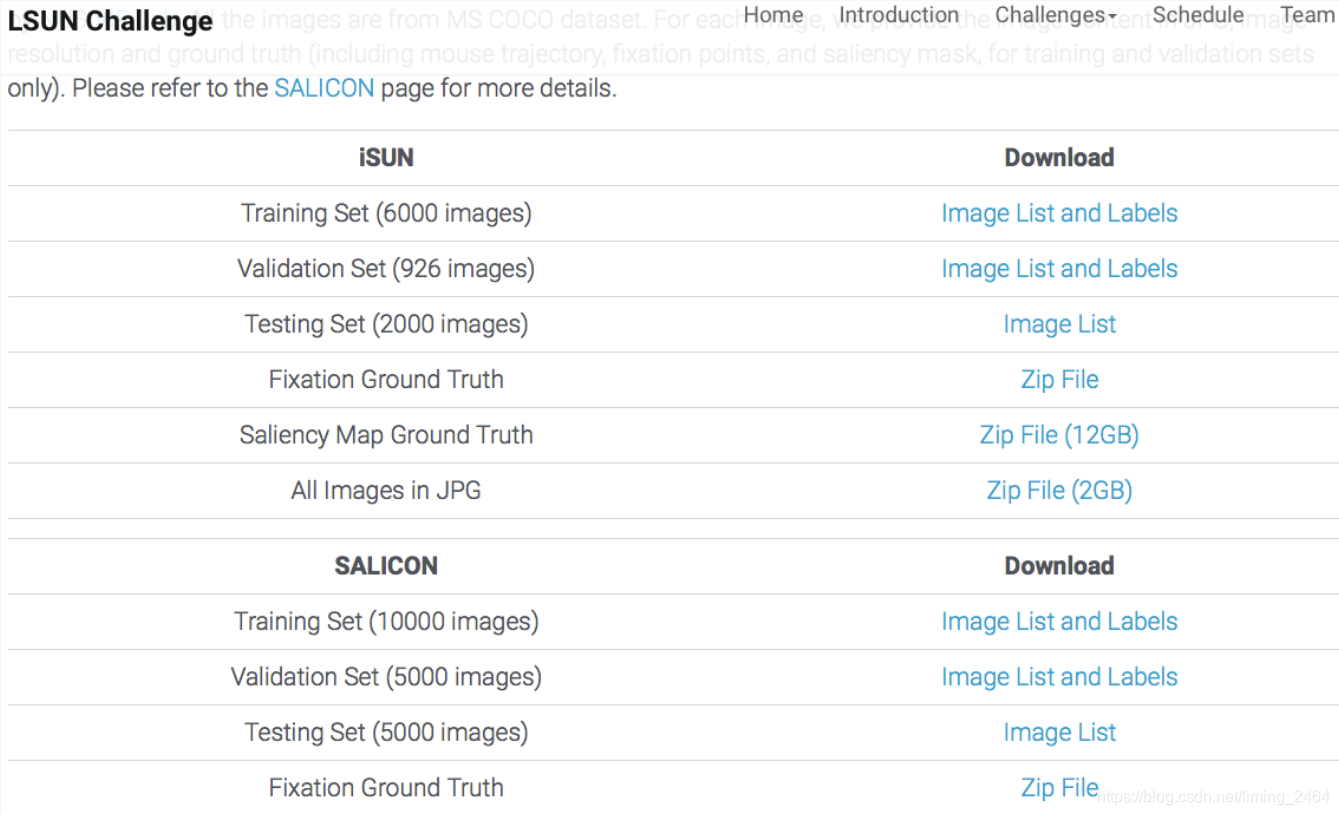Select the SALICON table header
The height and width of the screenshot is (815, 1339).
(386, 566)
